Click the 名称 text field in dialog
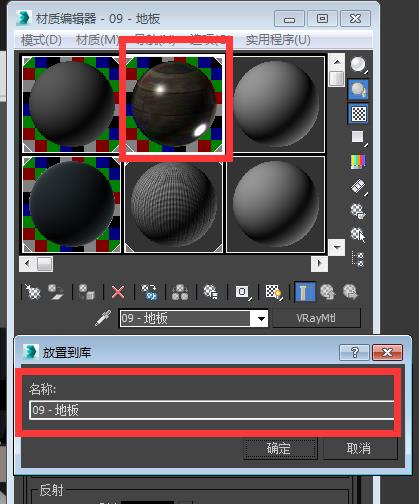Image resolution: width=419 pixels, height=504 pixels. point(212,410)
